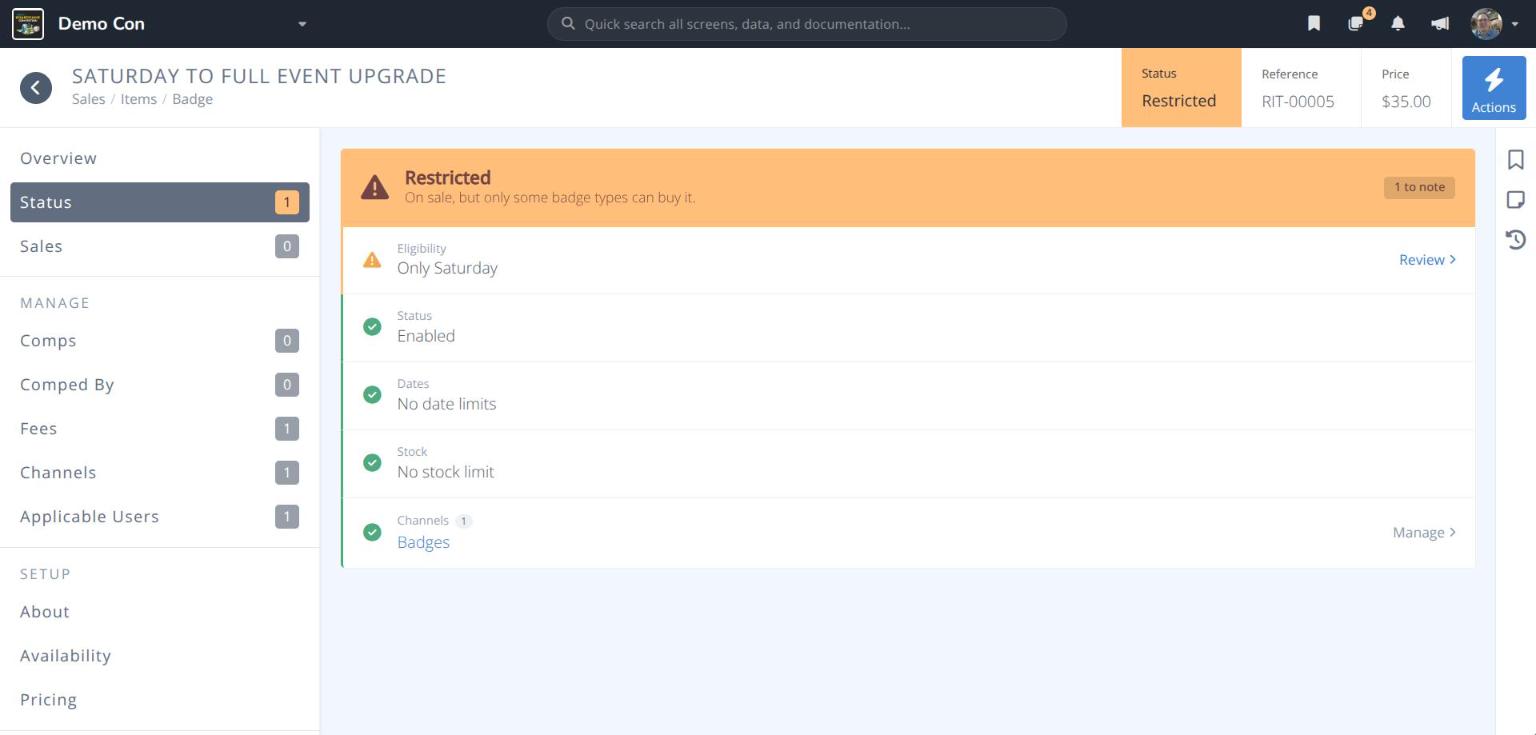Expand the Demo Con event dropdown

tap(302, 24)
